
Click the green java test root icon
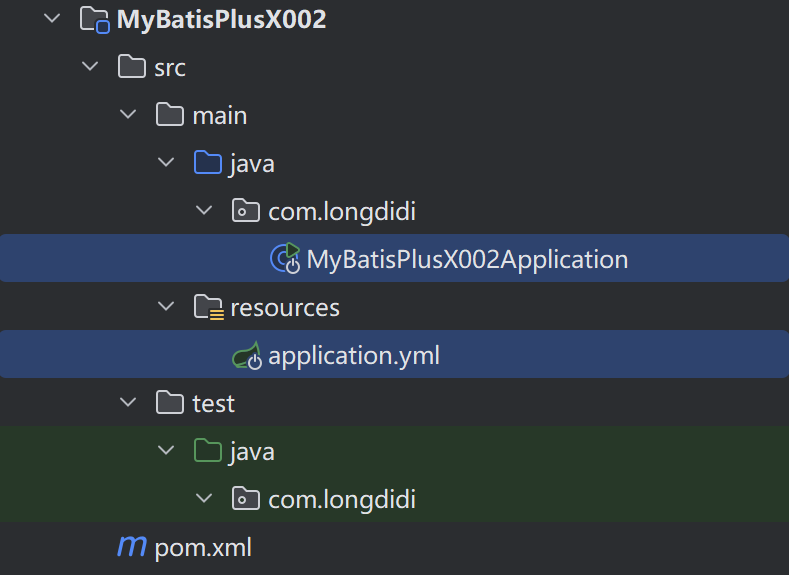pos(208,450)
